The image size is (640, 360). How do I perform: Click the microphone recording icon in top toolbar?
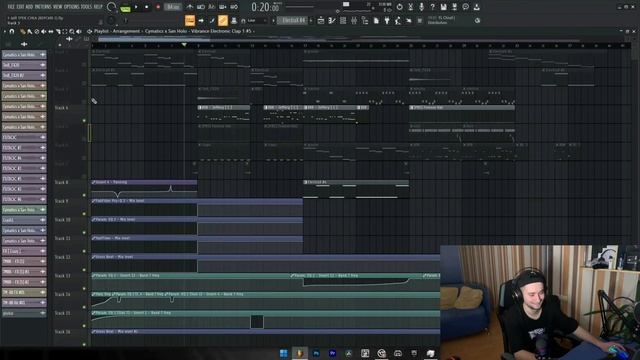click(422, 7)
